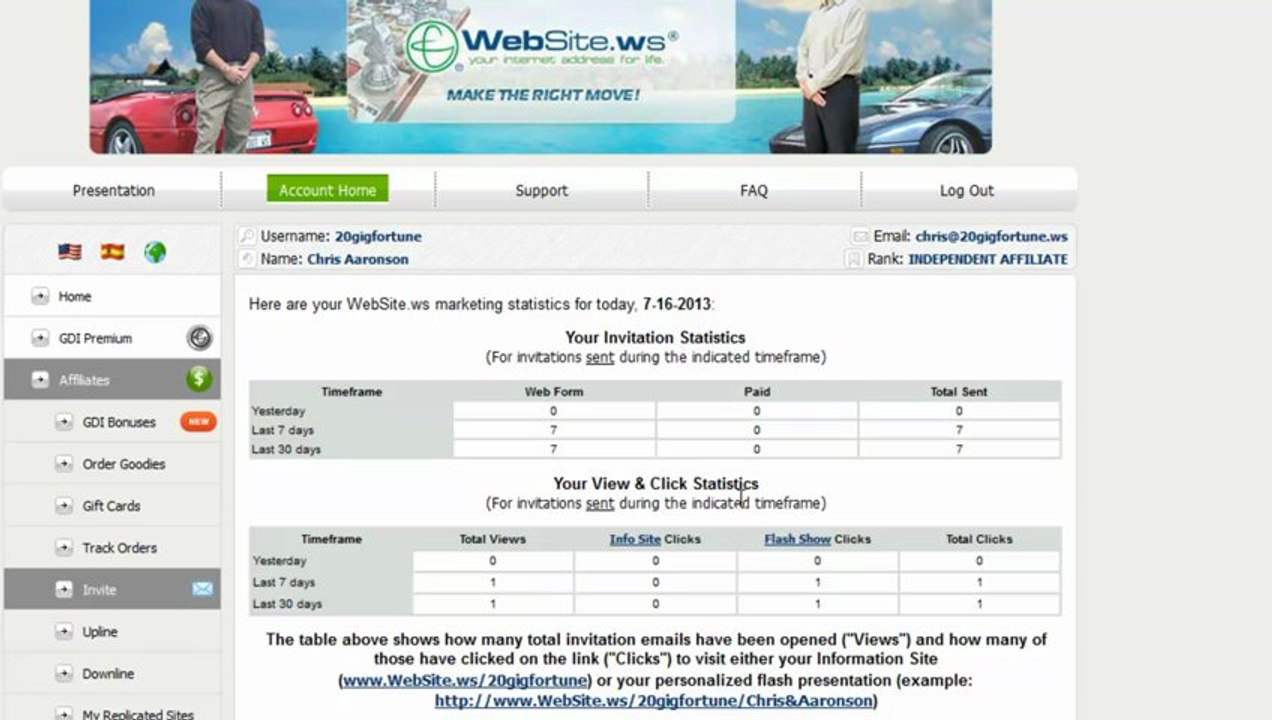
Task: Click the envelope icon beside Email
Action: click(860, 237)
